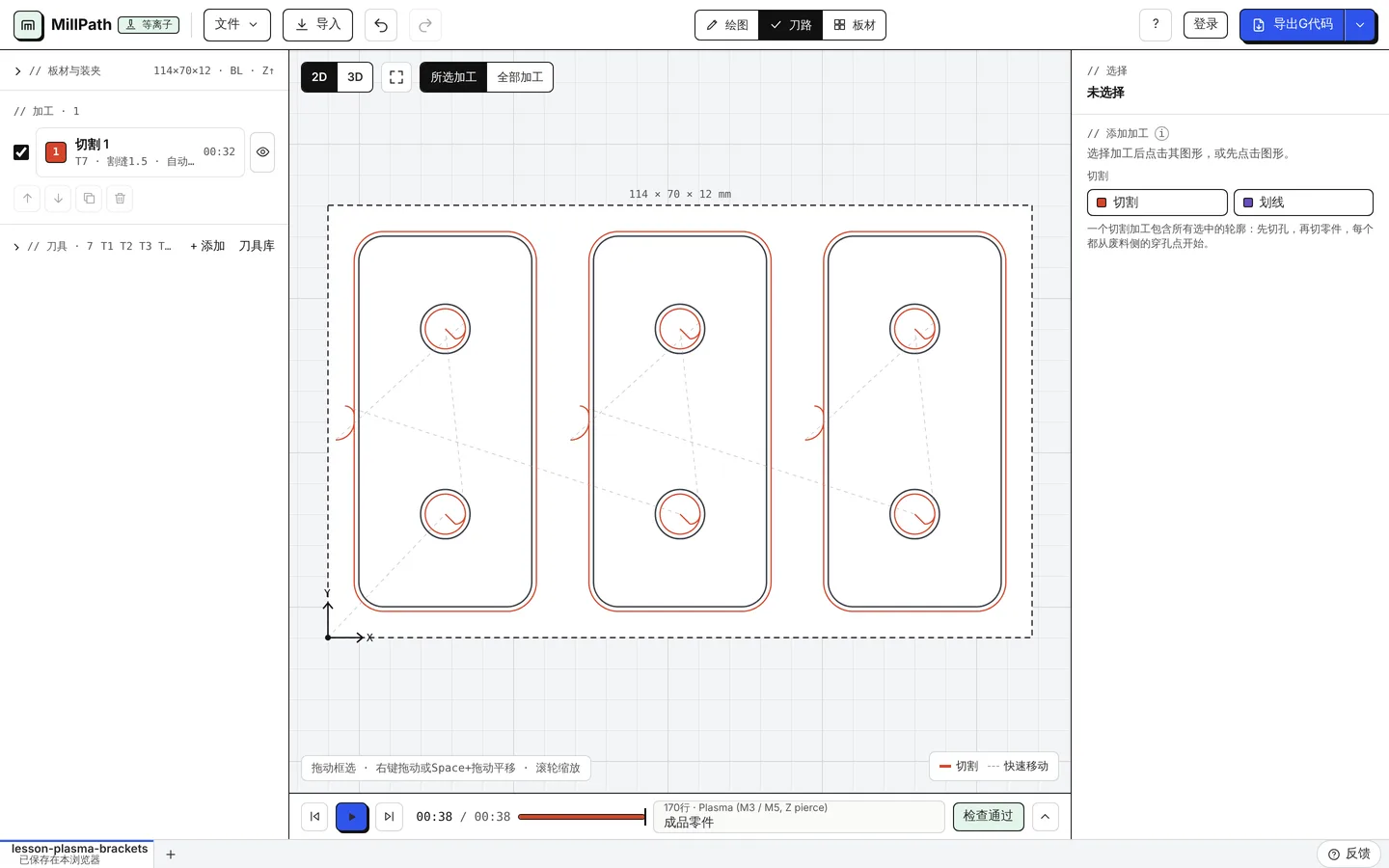Open the 反馈 feedback button
The height and width of the screenshot is (868, 1389).
coord(1349,854)
